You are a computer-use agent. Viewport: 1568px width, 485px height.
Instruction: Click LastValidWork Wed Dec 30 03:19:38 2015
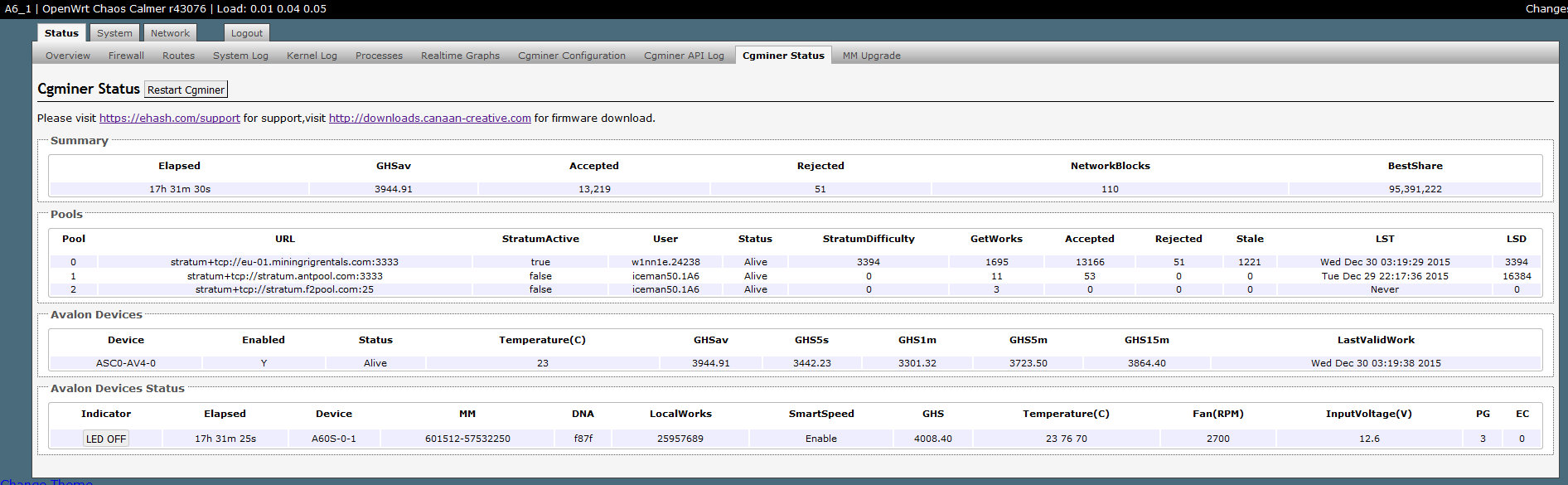[x=1376, y=363]
